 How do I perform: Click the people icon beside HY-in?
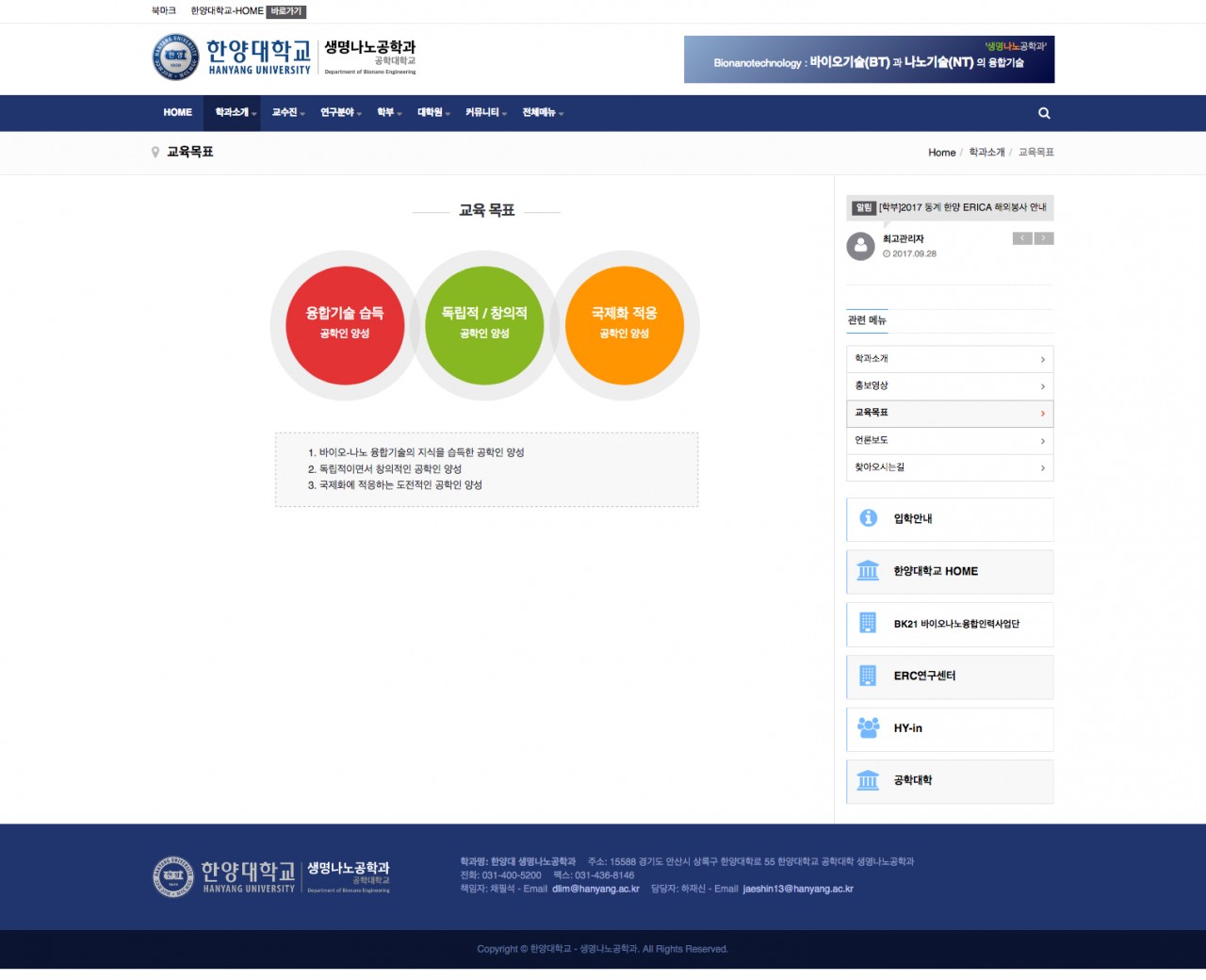click(868, 728)
